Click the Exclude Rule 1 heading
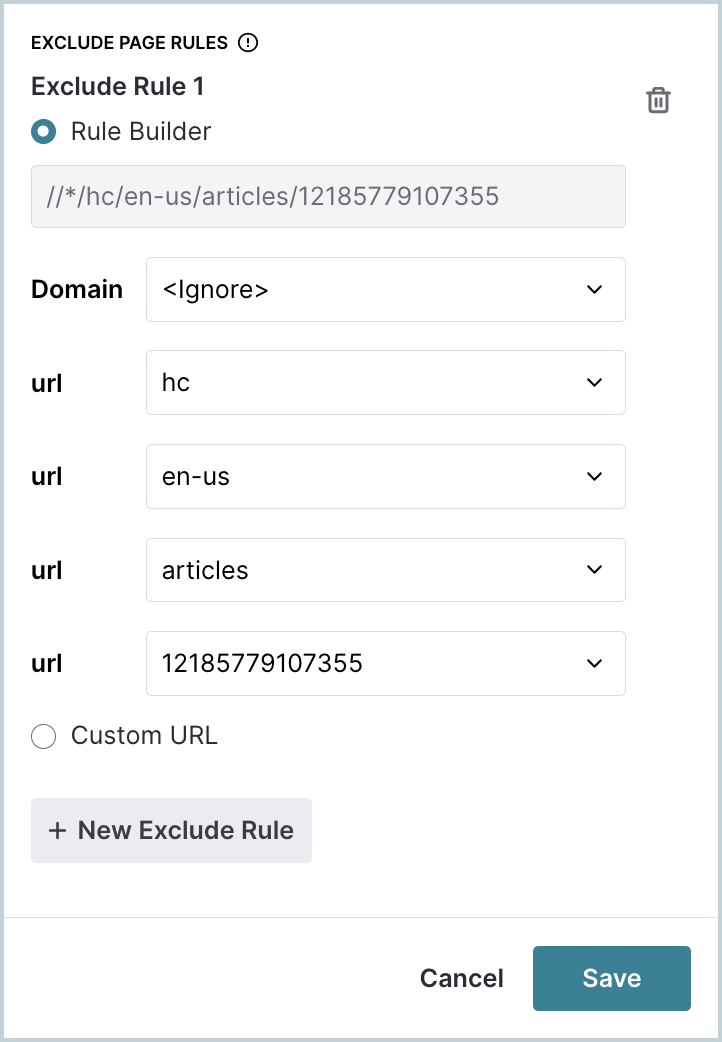The image size is (722, 1042). click(x=118, y=86)
